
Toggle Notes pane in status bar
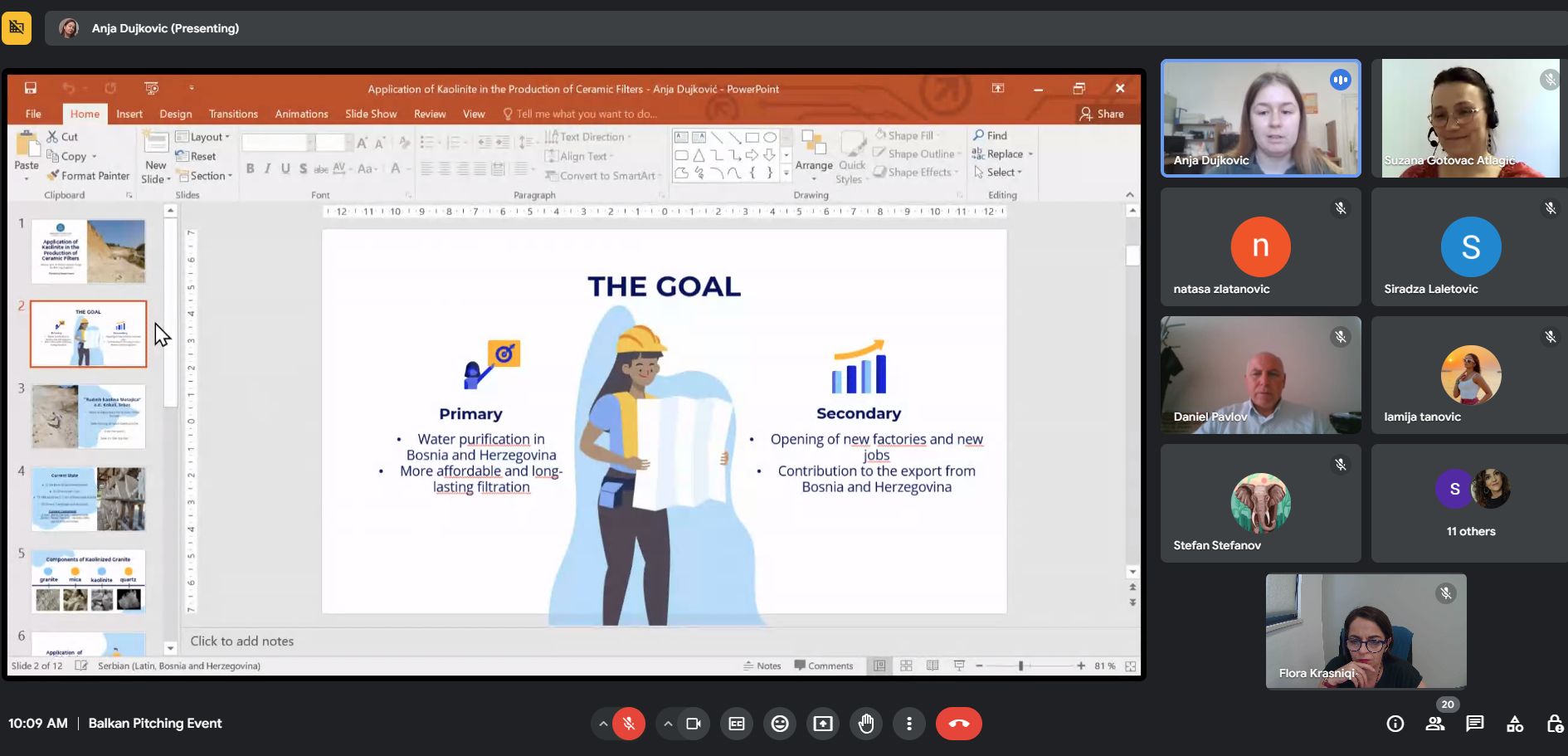(x=762, y=666)
